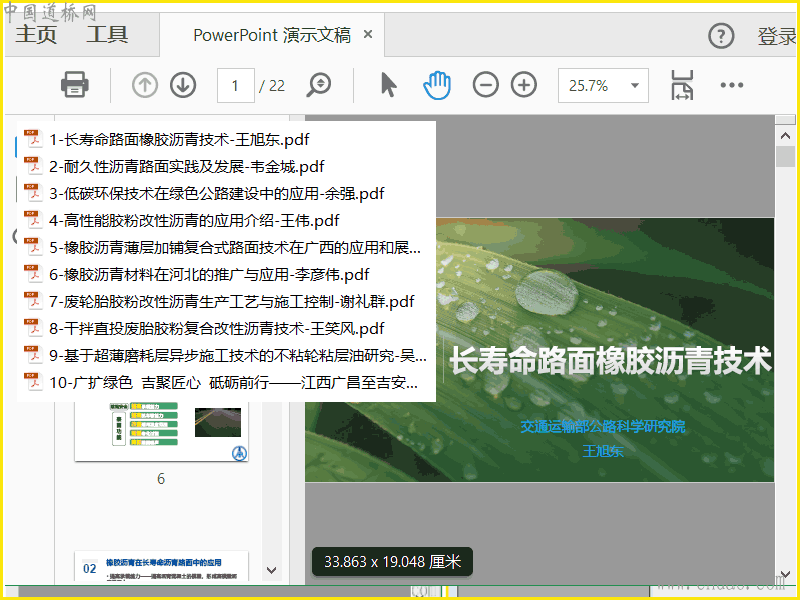Click 交通运输部公路科学研究院 text on slide
The height and width of the screenshot is (600, 800).
coord(603,427)
